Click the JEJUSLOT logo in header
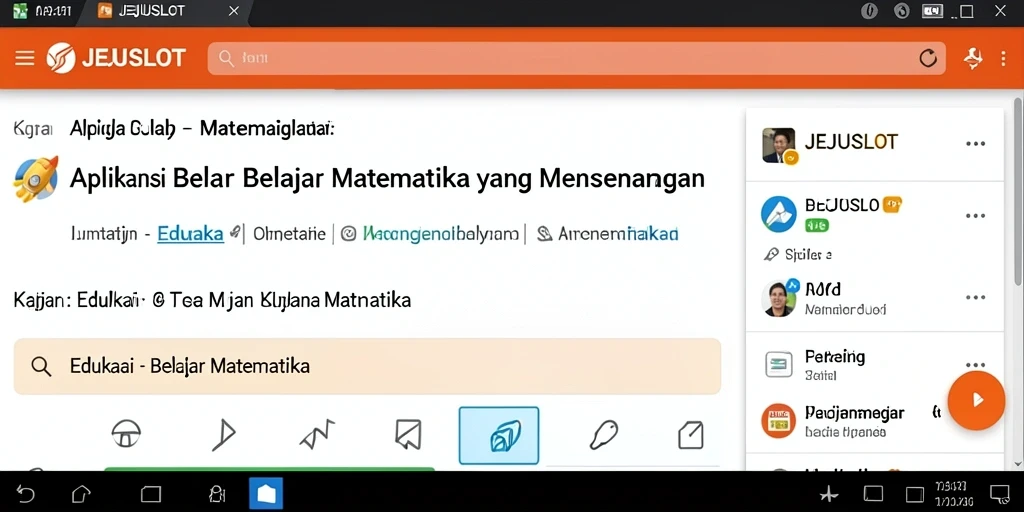This screenshot has width=1024, height=512. pos(116,58)
